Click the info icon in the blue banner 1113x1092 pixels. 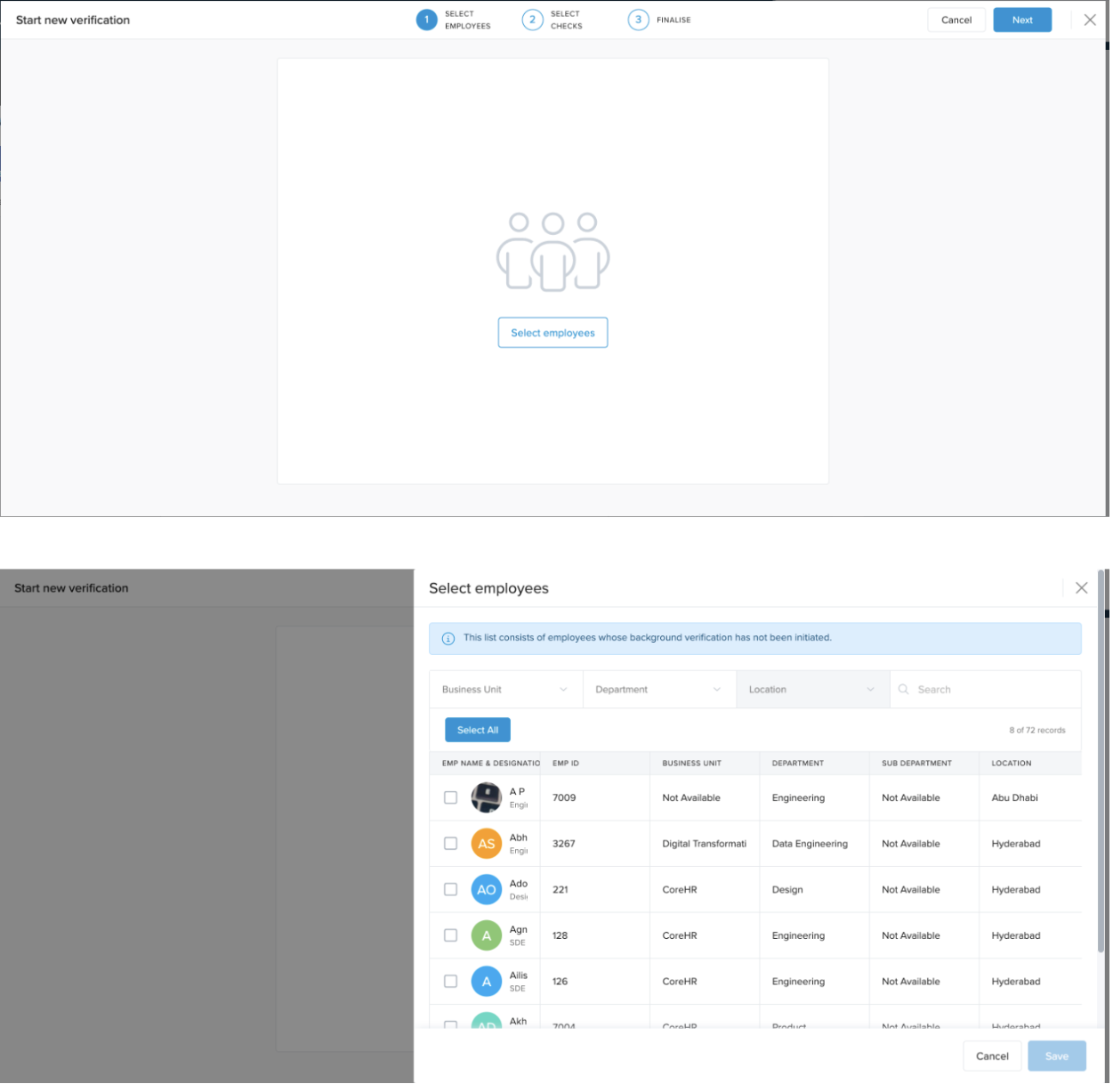[448, 638]
